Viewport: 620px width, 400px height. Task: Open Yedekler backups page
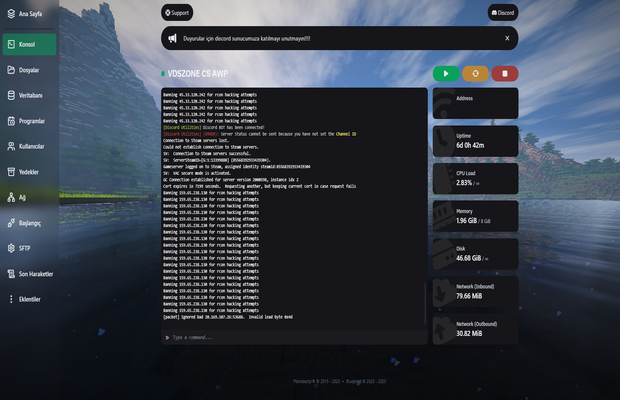29,172
